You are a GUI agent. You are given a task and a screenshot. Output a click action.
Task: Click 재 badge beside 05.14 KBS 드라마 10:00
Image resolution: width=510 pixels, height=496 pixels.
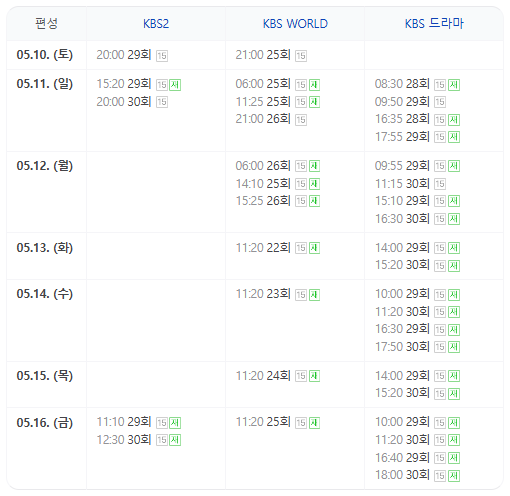(454, 295)
